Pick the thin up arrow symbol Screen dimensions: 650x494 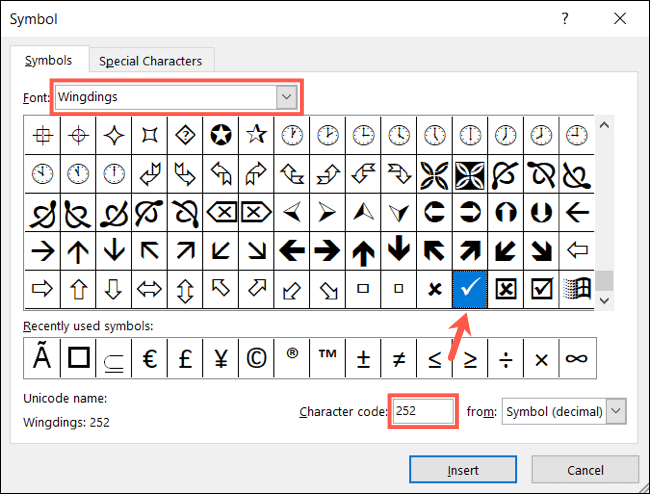tap(78, 251)
